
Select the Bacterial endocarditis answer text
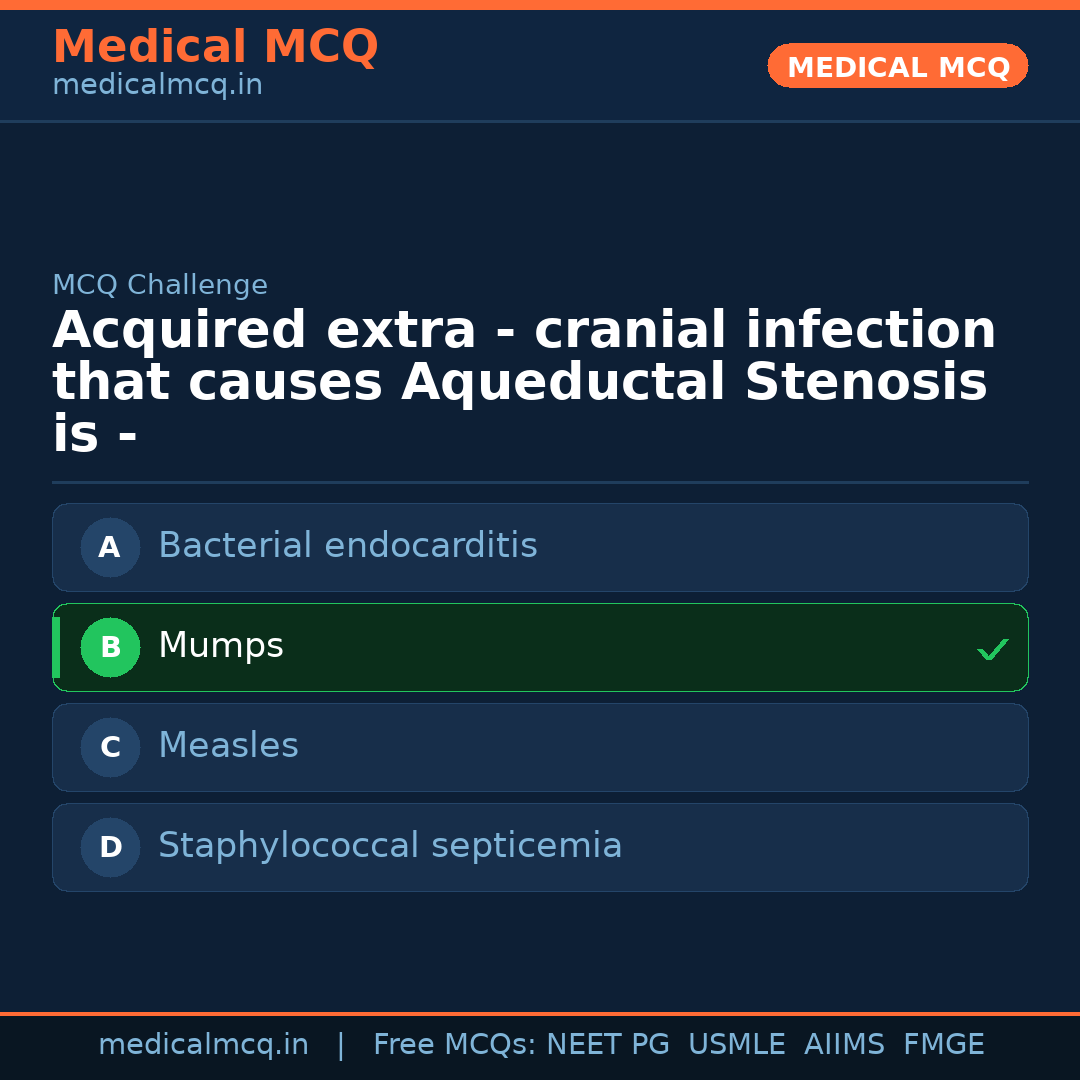click(347, 546)
